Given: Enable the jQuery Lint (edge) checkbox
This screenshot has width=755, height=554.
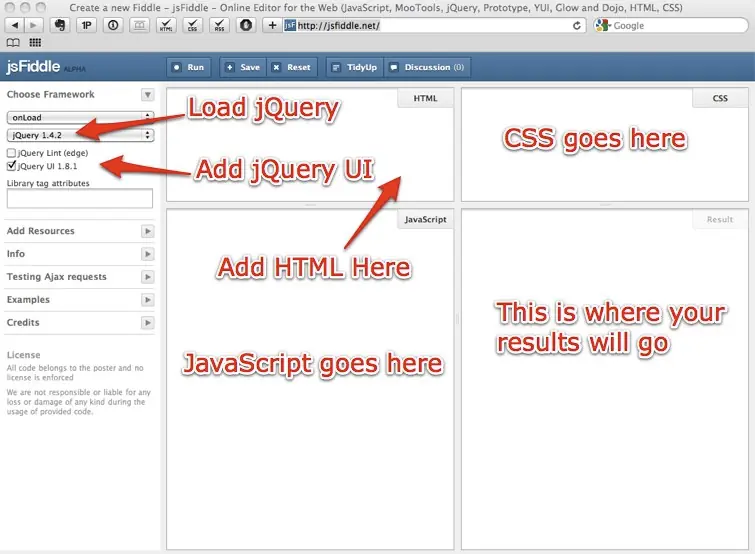Looking at the screenshot, I should click(11, 153).
